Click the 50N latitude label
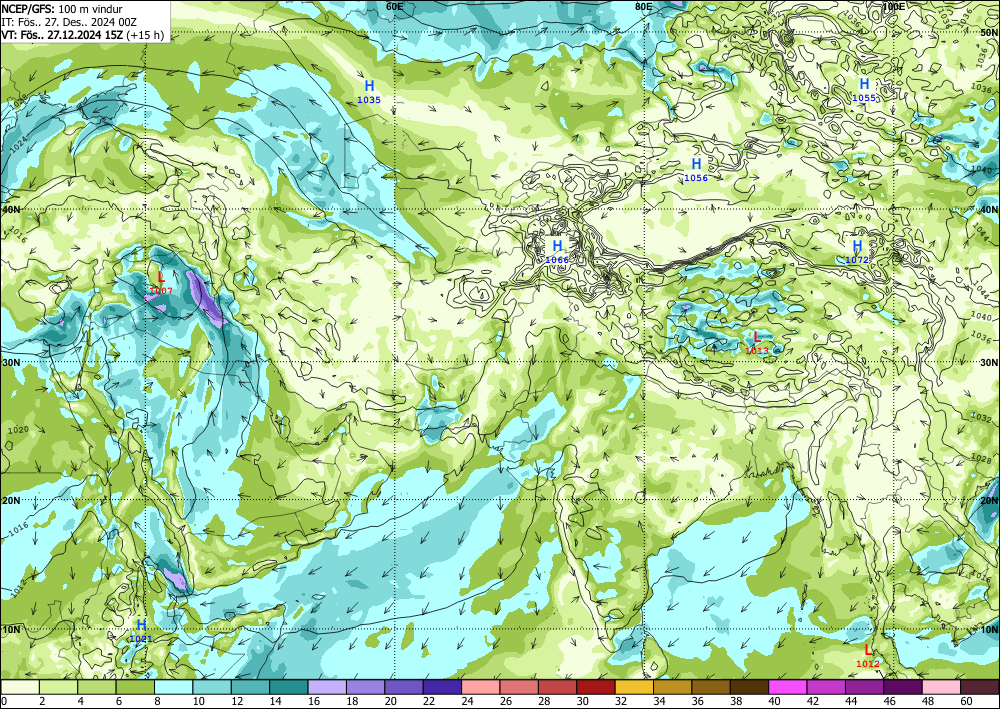Viewport: 1000px width, 709px height. point(989,31)
